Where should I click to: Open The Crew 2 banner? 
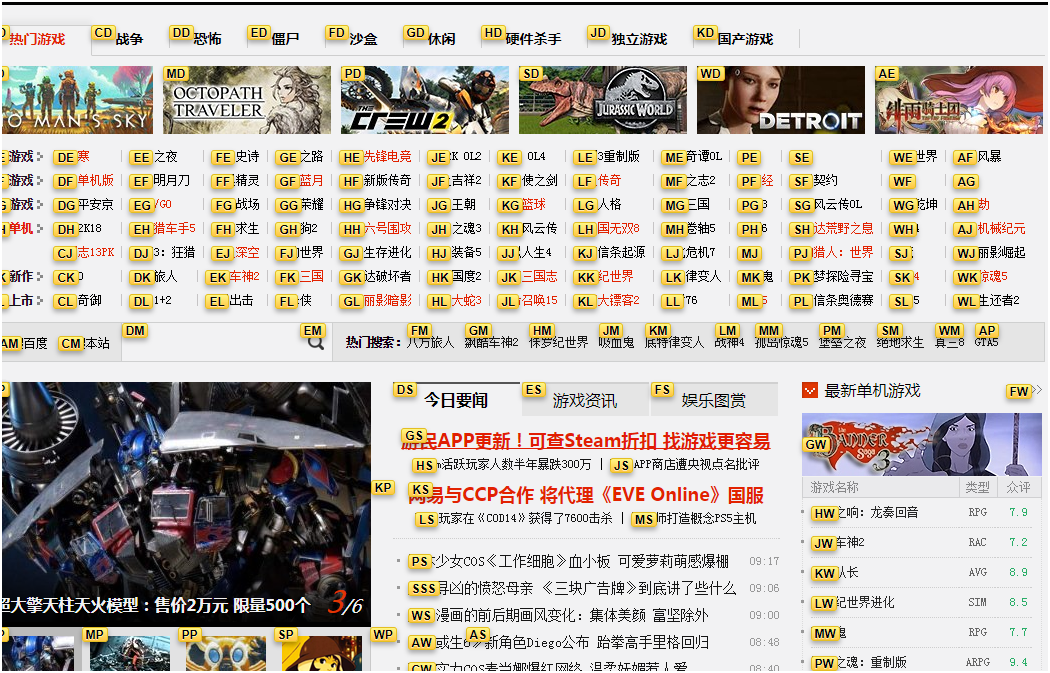coord(425,100)
